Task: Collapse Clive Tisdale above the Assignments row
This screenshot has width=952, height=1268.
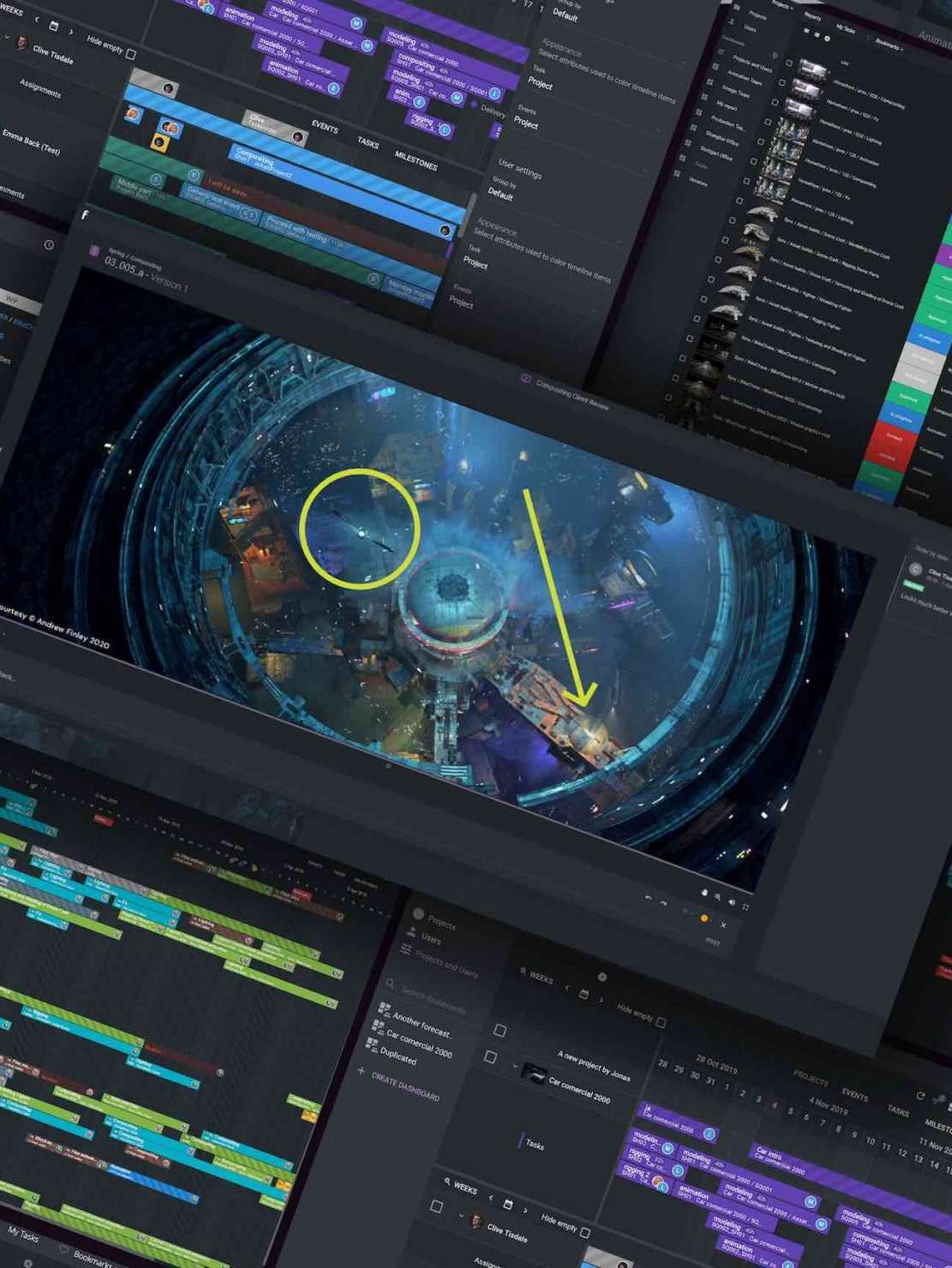Action: tap(7, 39)
